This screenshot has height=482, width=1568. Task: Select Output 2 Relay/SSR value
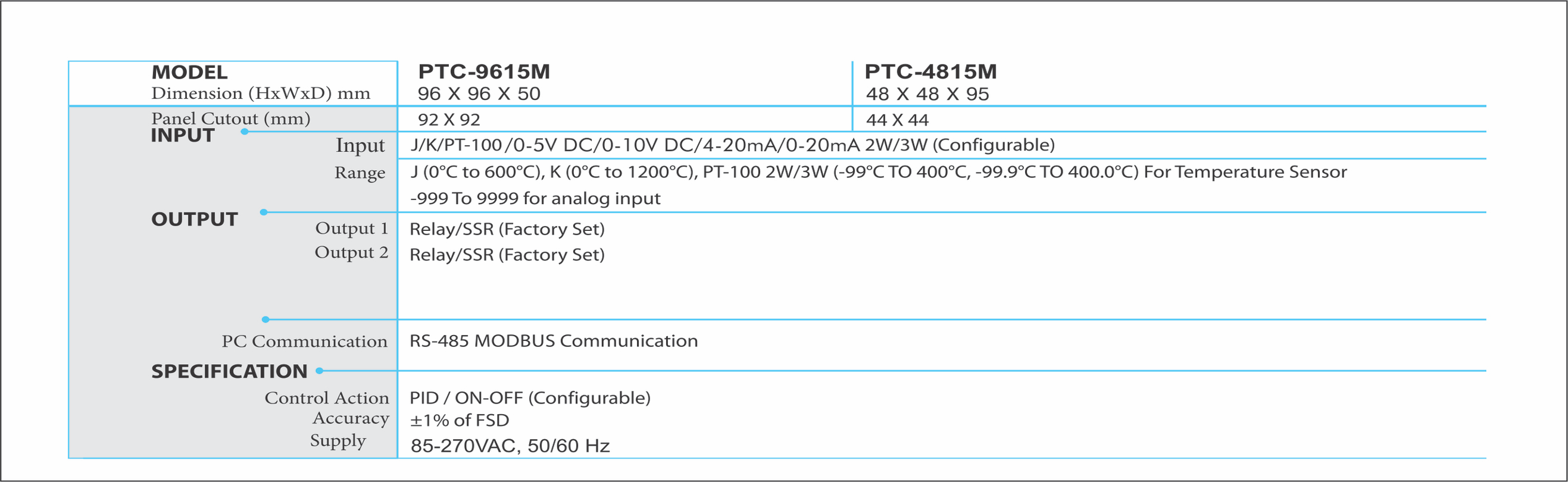[507, 255]
